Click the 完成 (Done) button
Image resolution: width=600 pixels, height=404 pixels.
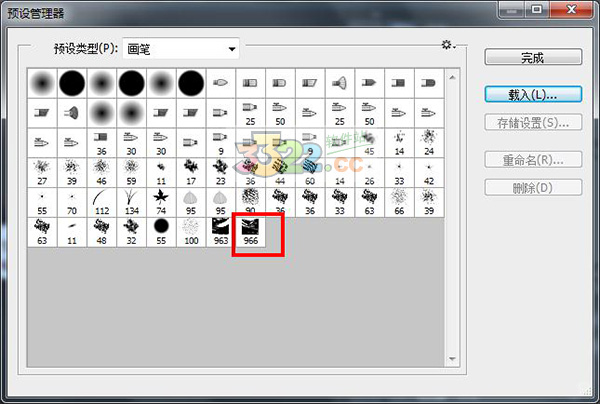coord(533,58)
